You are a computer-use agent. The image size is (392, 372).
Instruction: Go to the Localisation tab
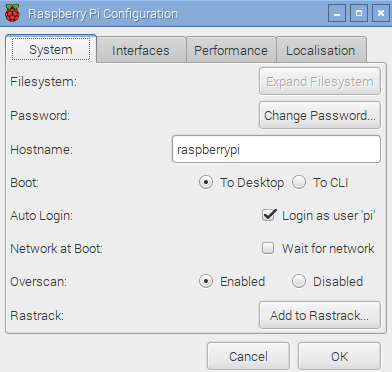click(x=321, y=50)
